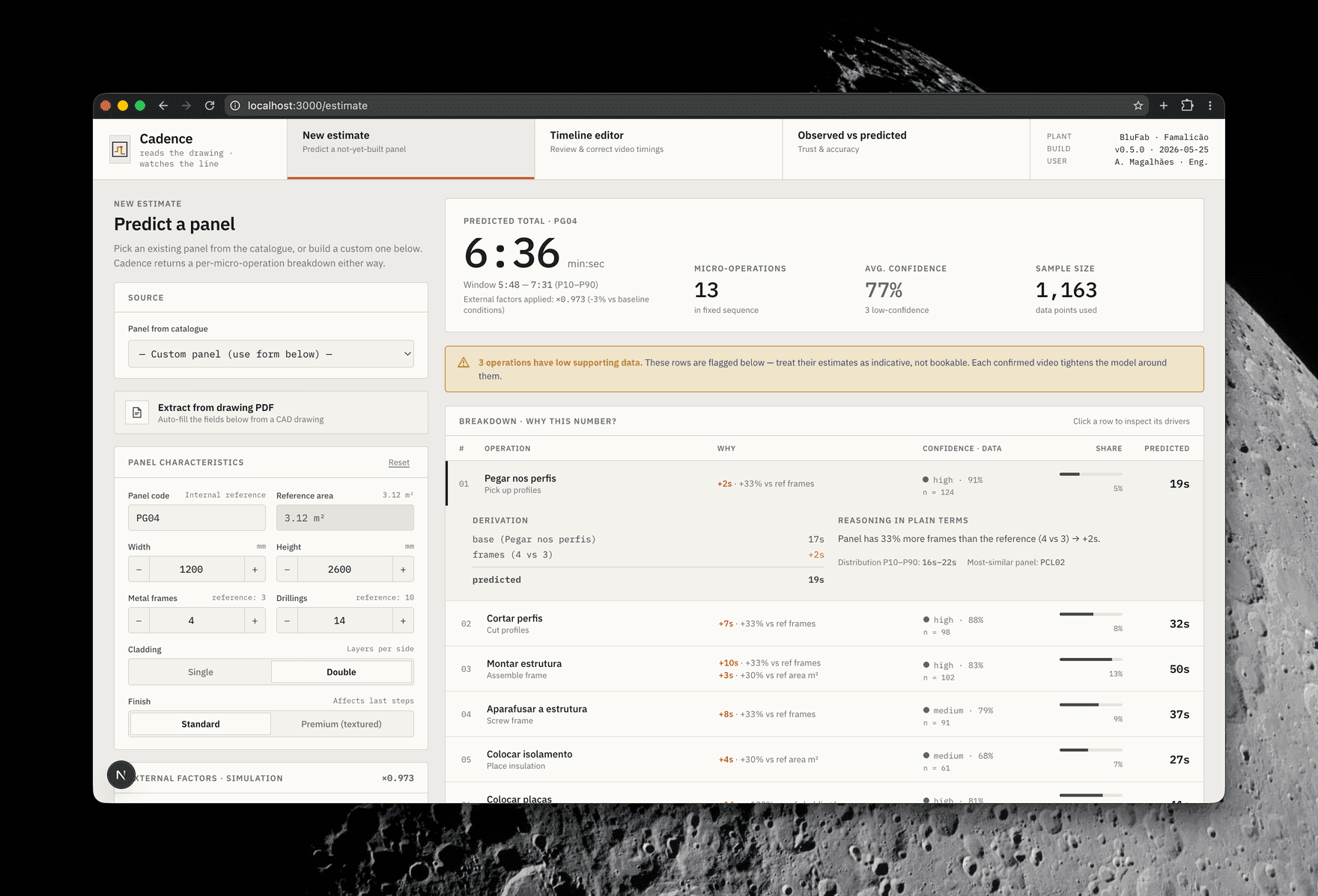Click the share bar for Montar estrutura
The width and height of the screenshot is (1318, 896).
coord(1090,659)
